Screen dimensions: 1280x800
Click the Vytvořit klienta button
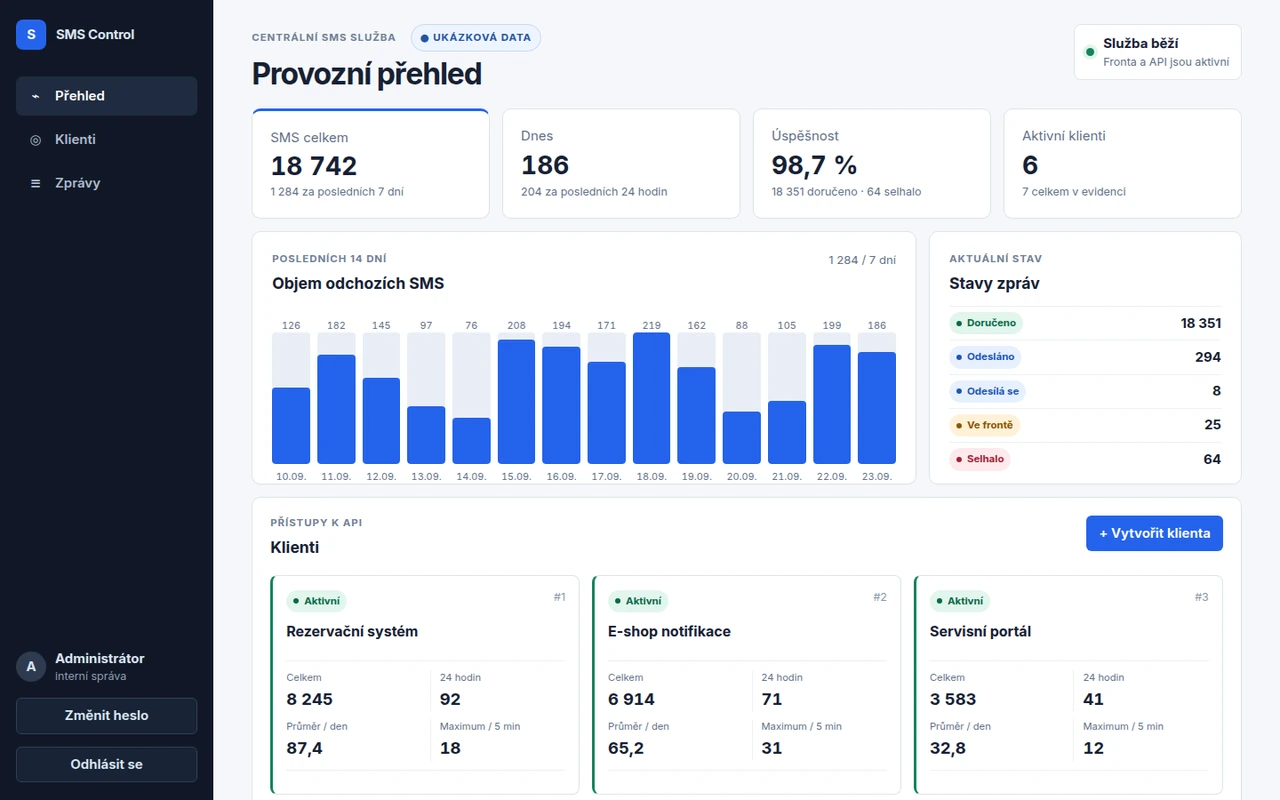[x=1154, y=533]
